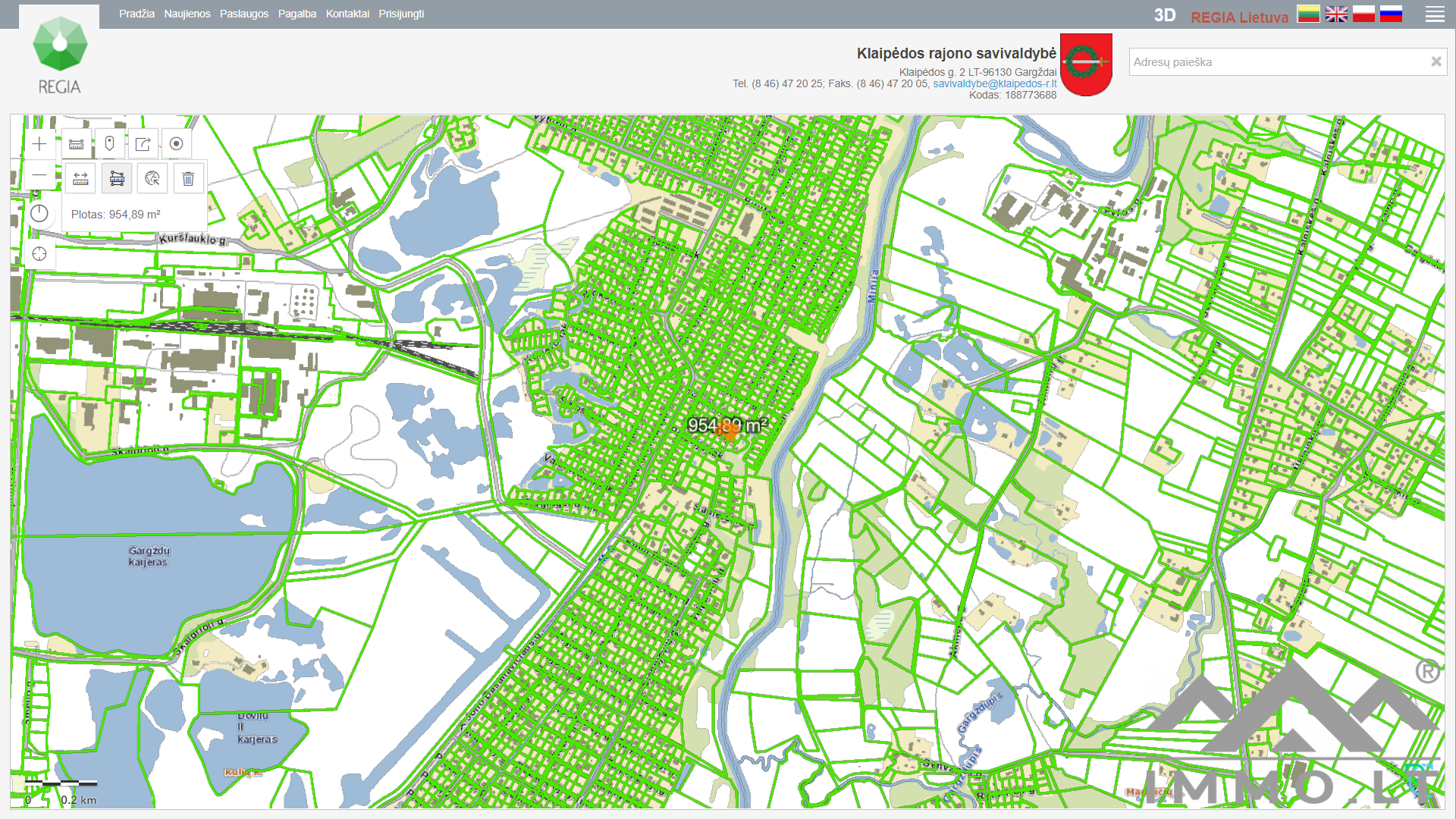Switch language to Russian flag
Viewport: 1456px width, 819px height.
pos(1391,14)
